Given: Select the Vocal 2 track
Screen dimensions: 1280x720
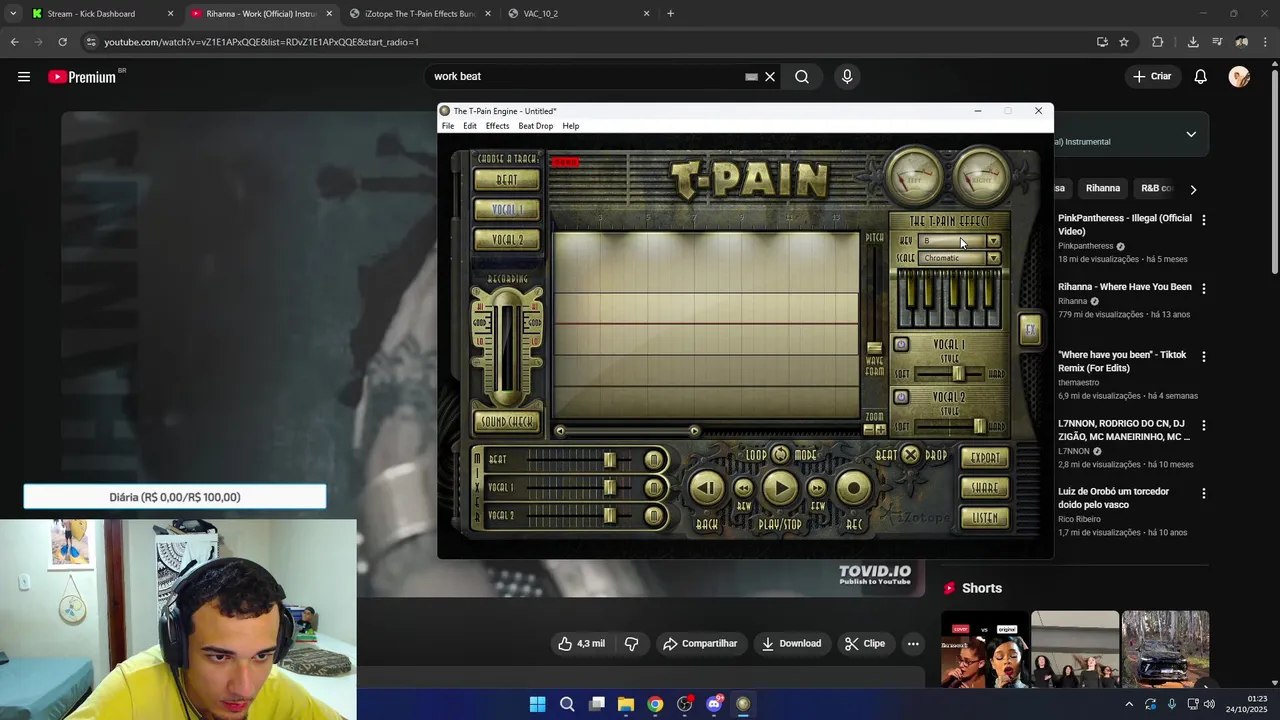Looking at the screenshot, I should click(507, 240).
